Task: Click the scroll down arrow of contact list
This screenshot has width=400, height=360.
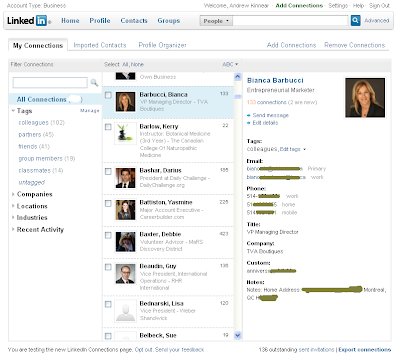Action: pyautogui.click(x=238, y=335)
